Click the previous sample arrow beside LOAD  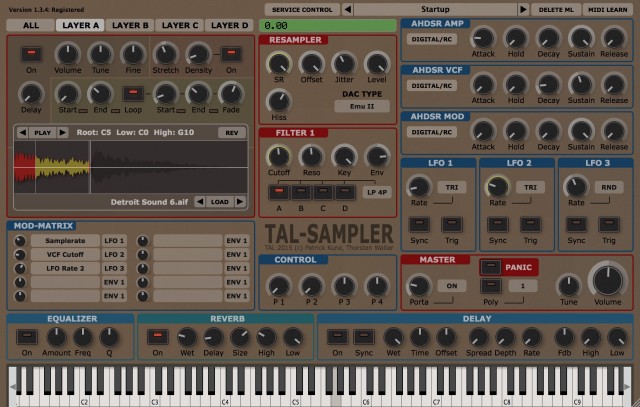(199, 201)
